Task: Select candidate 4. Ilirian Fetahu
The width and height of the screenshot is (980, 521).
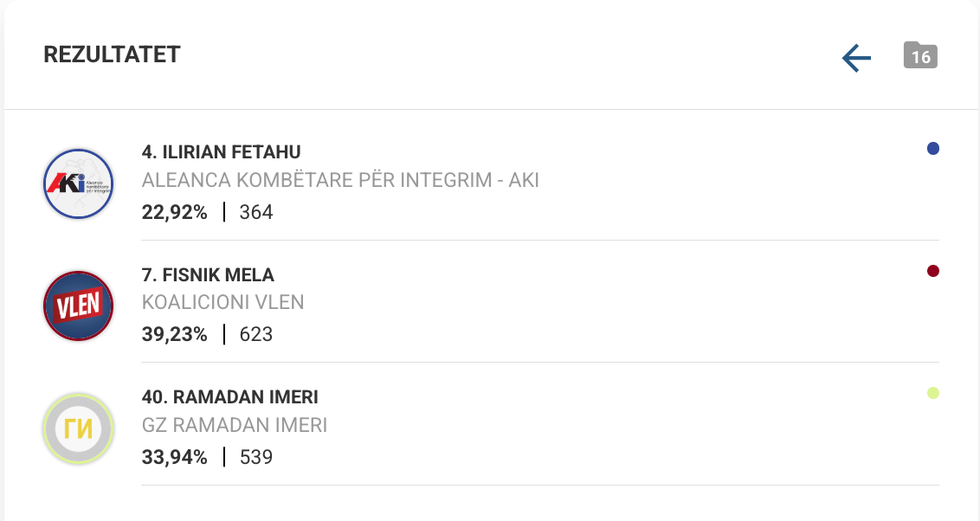Action: [221, 152]
